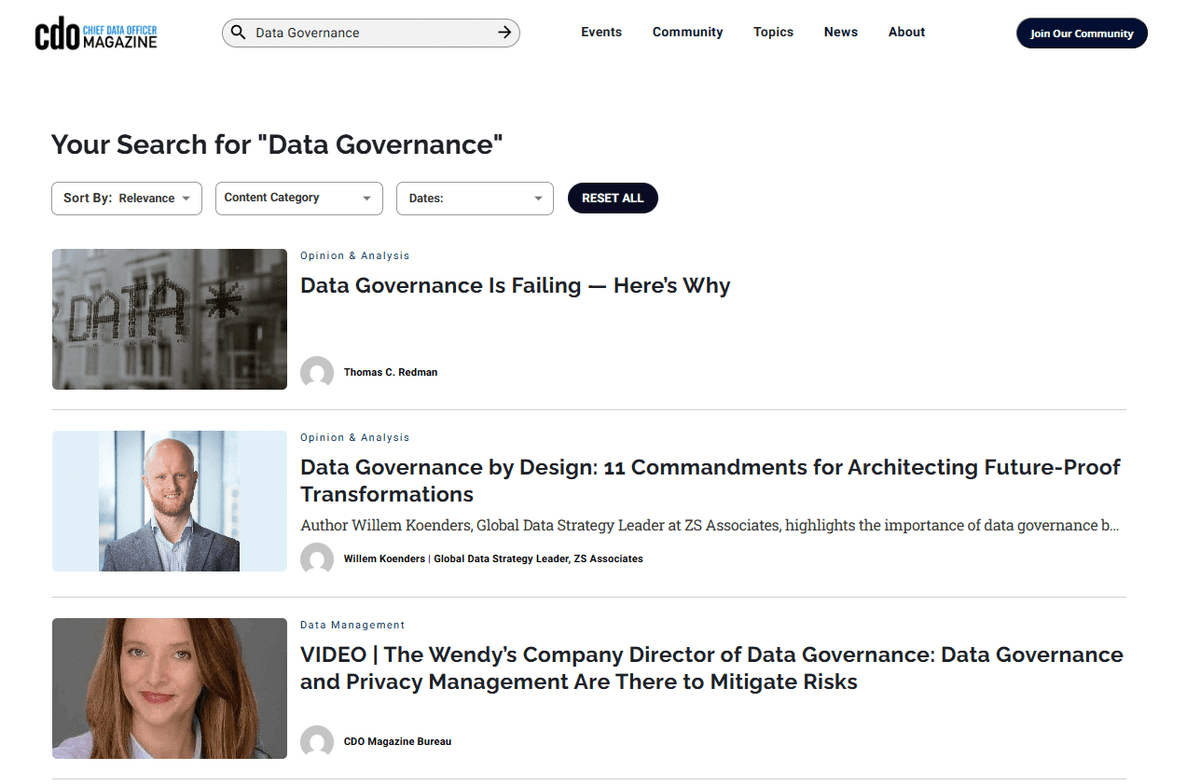The height and width of the screenshot is (784, 1200).
Task: Open "Data Governance Is Failing" article
Action: [x=515, y=286]
